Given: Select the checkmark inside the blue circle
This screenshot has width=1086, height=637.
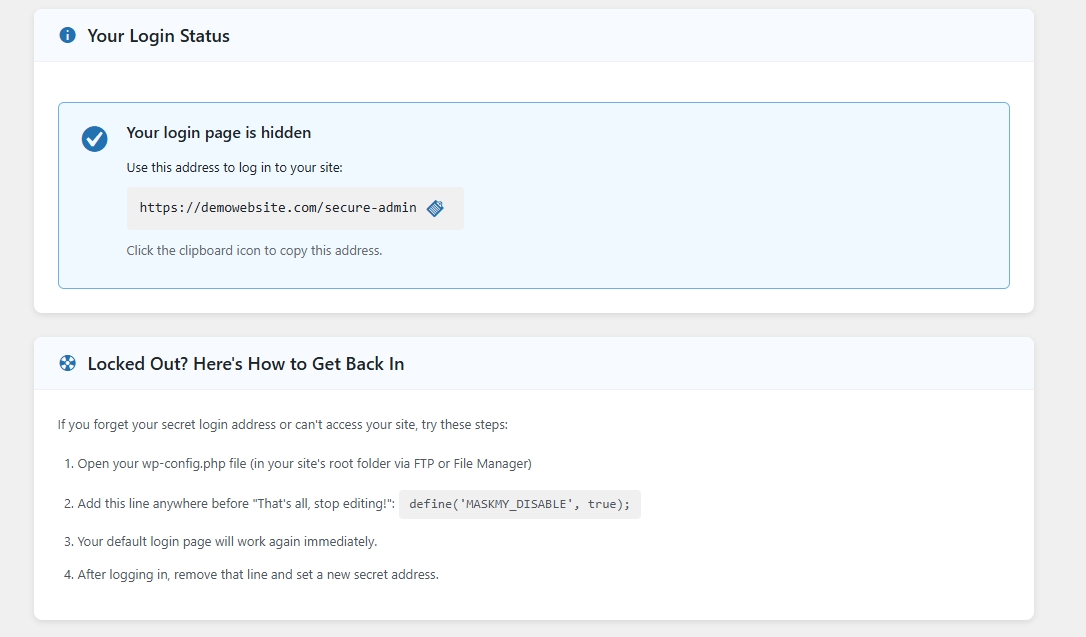Looking at the screenshot, I should (94, 139).
